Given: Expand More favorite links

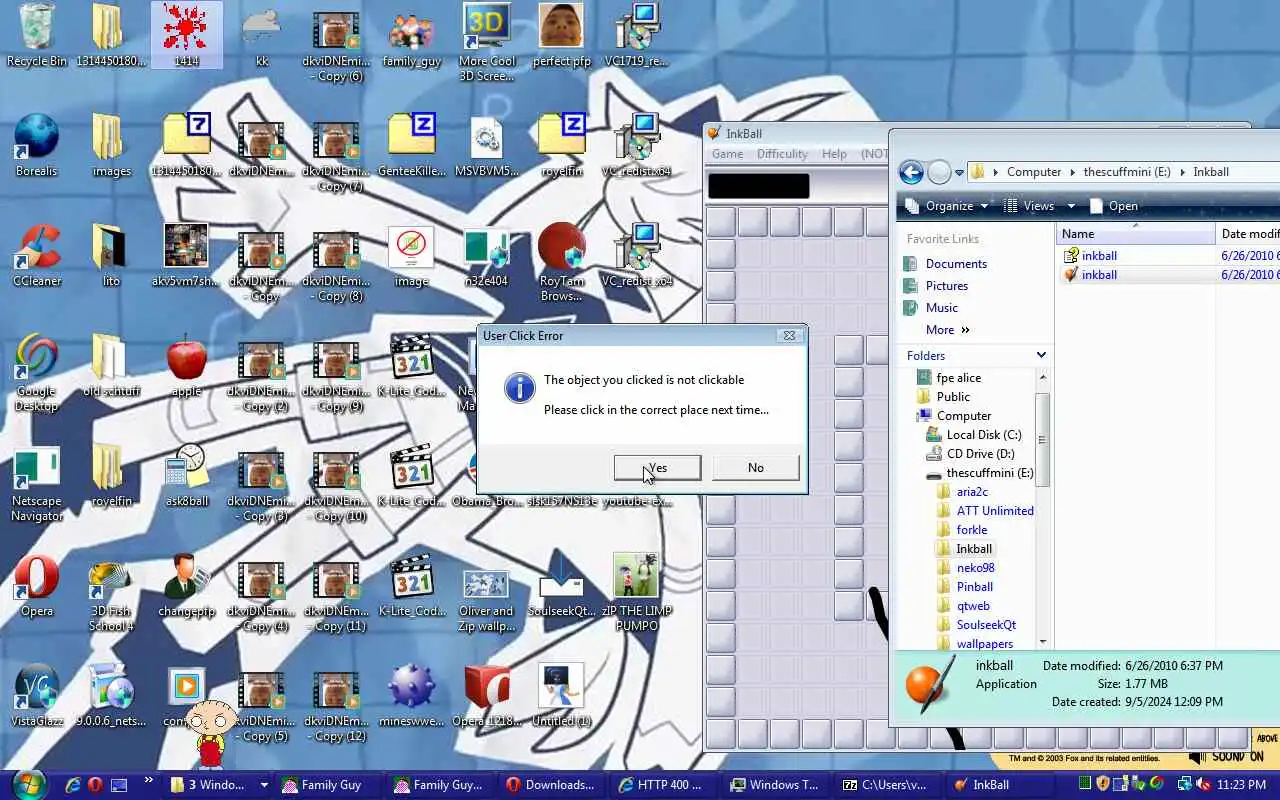Looking at the screenshot, I should [947, 330].
